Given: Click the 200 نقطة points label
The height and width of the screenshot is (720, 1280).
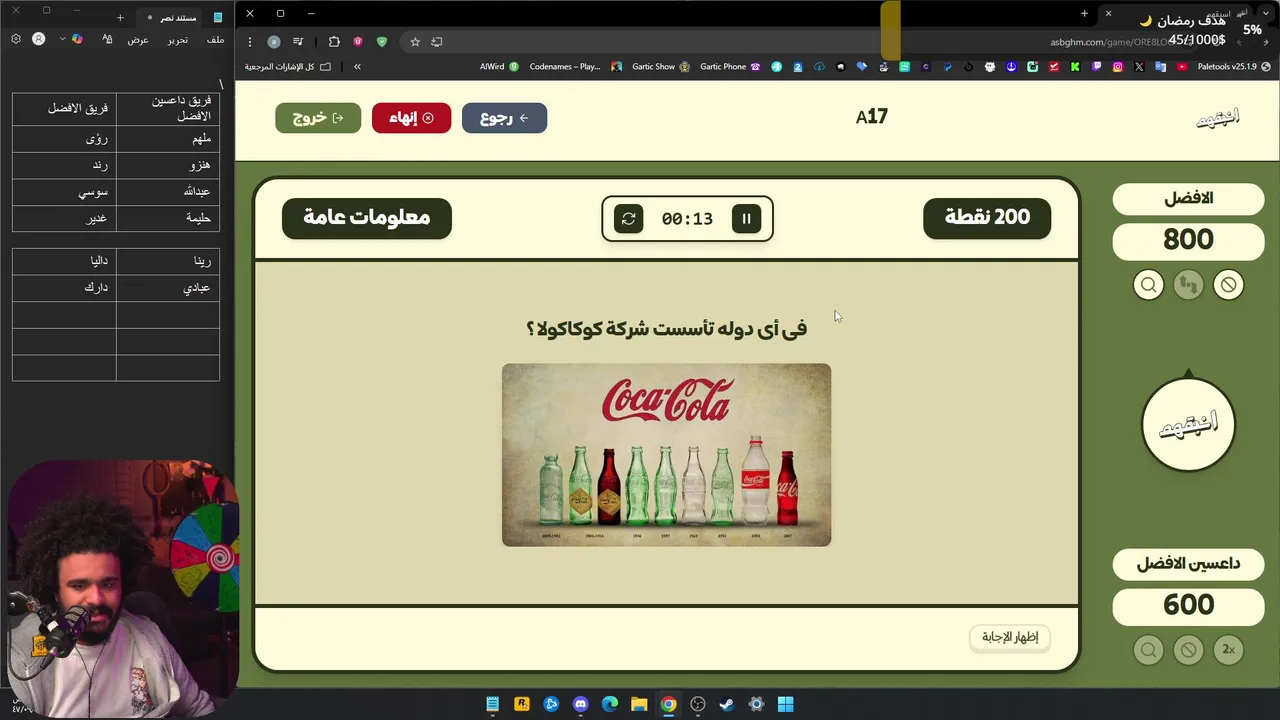Looking at the screenshot, I should [987, 218].
